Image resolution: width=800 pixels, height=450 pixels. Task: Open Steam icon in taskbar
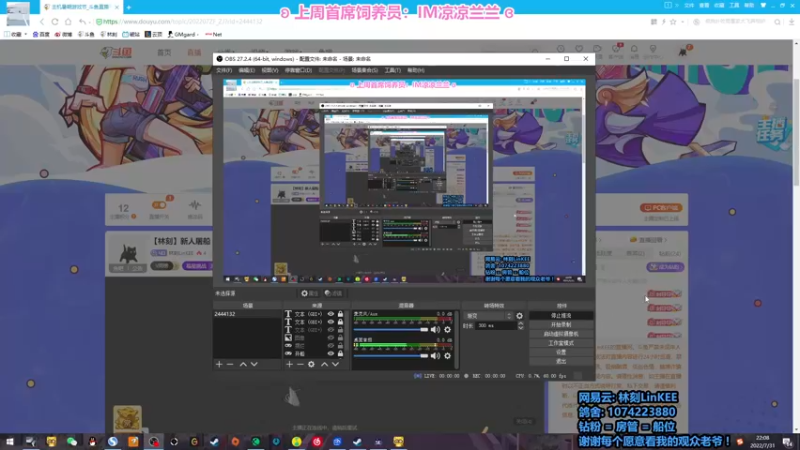click(x=214, y=441)
